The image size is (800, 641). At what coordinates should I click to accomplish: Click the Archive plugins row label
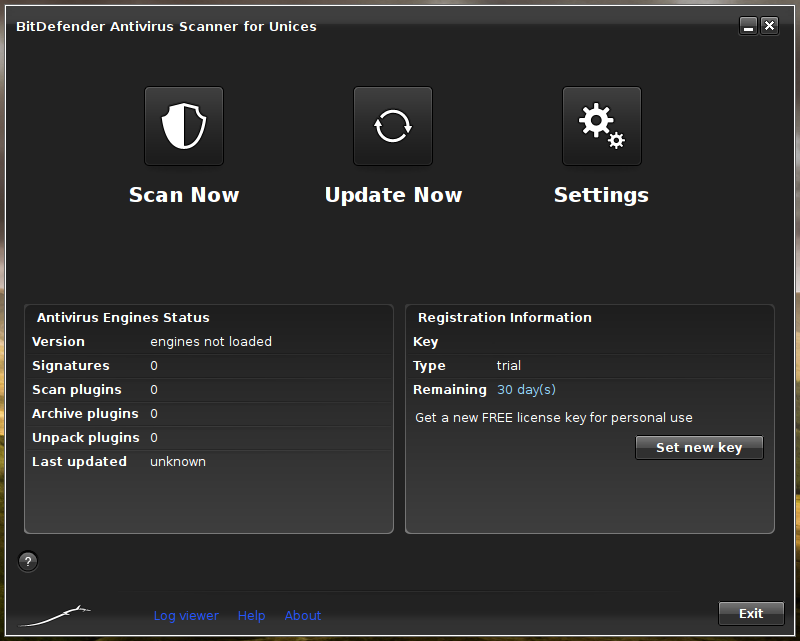pos(85,414)
